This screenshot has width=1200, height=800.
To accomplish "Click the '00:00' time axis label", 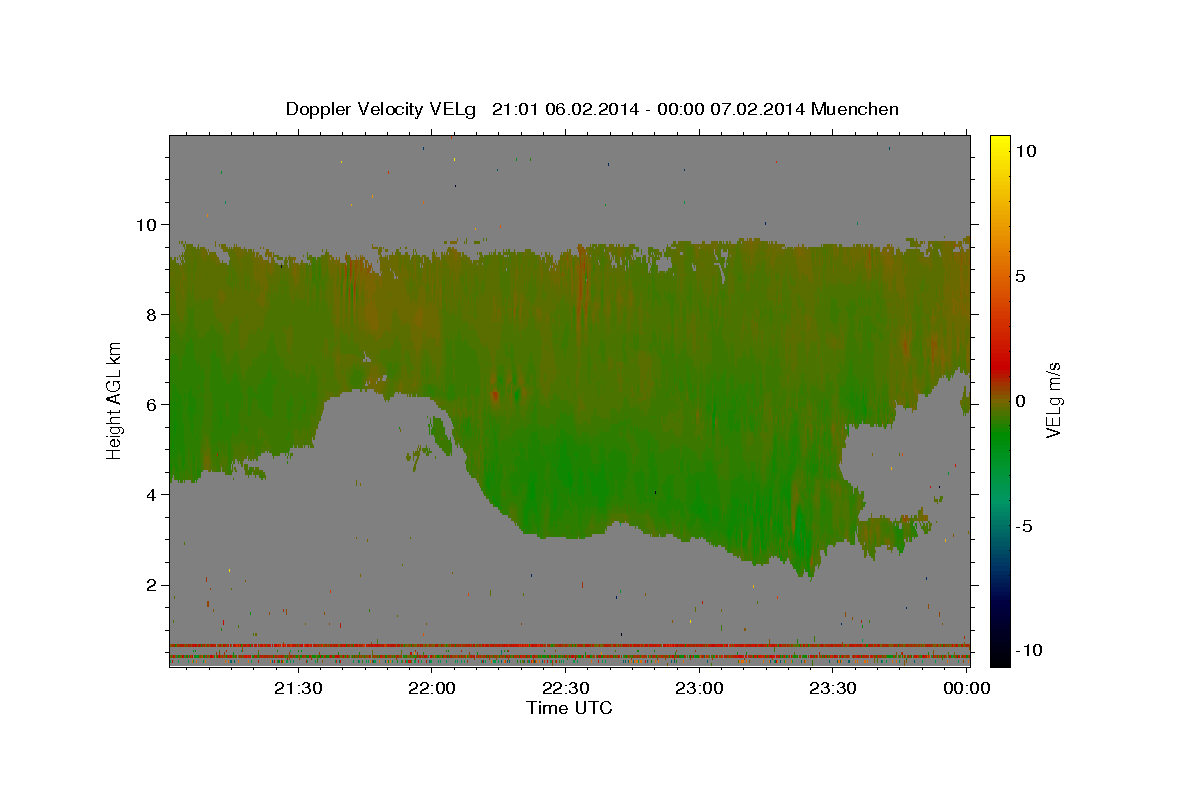I will [x=967, y=688].
